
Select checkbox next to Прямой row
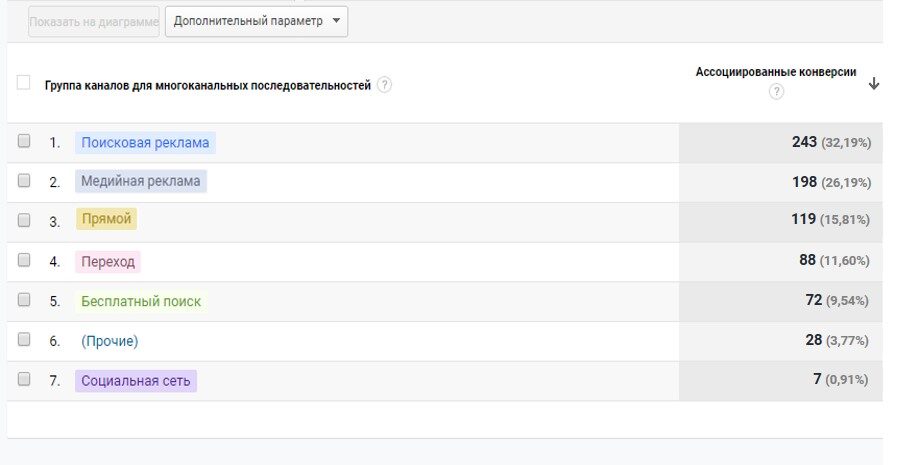point(24,220)
